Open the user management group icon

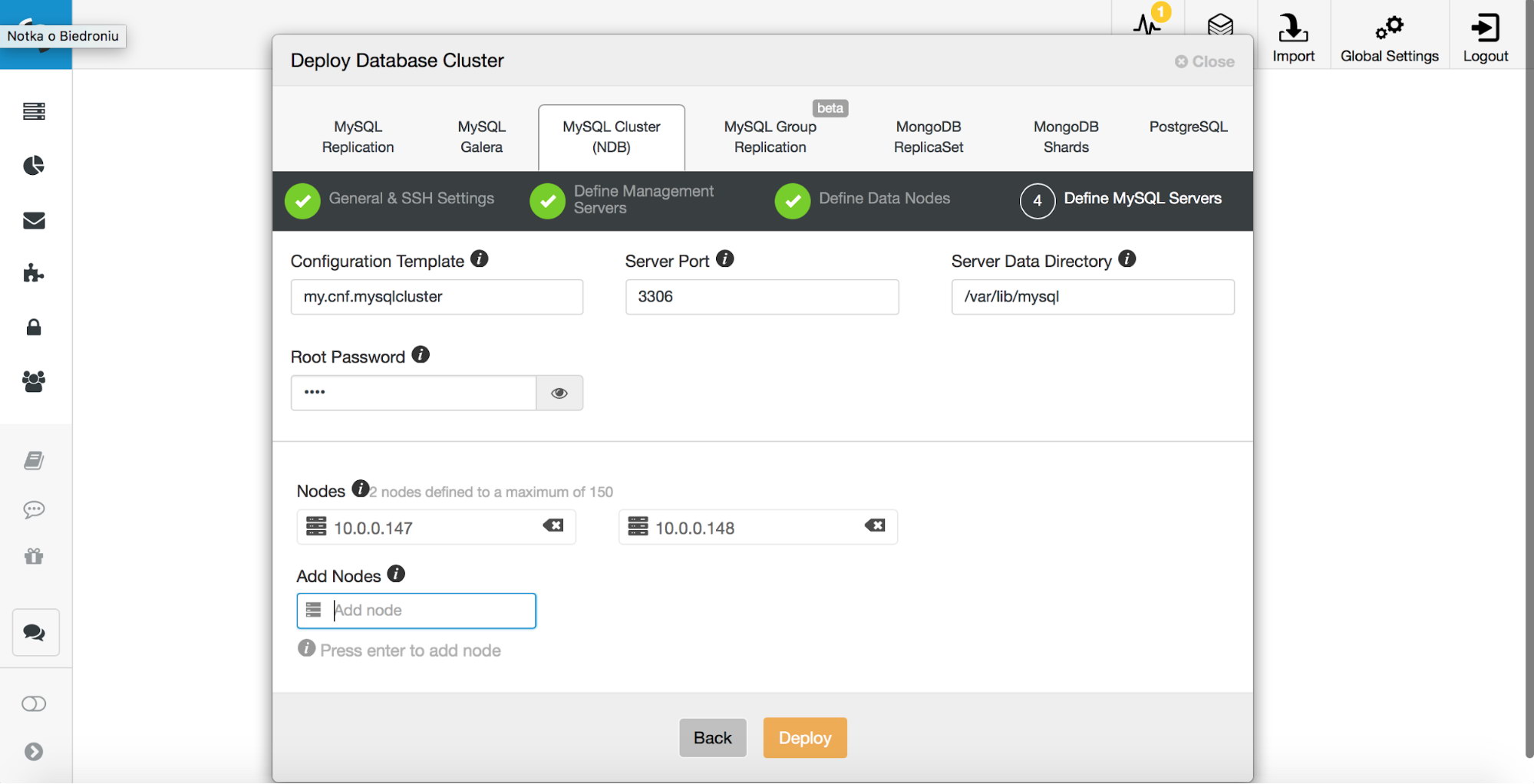[34, 381]
